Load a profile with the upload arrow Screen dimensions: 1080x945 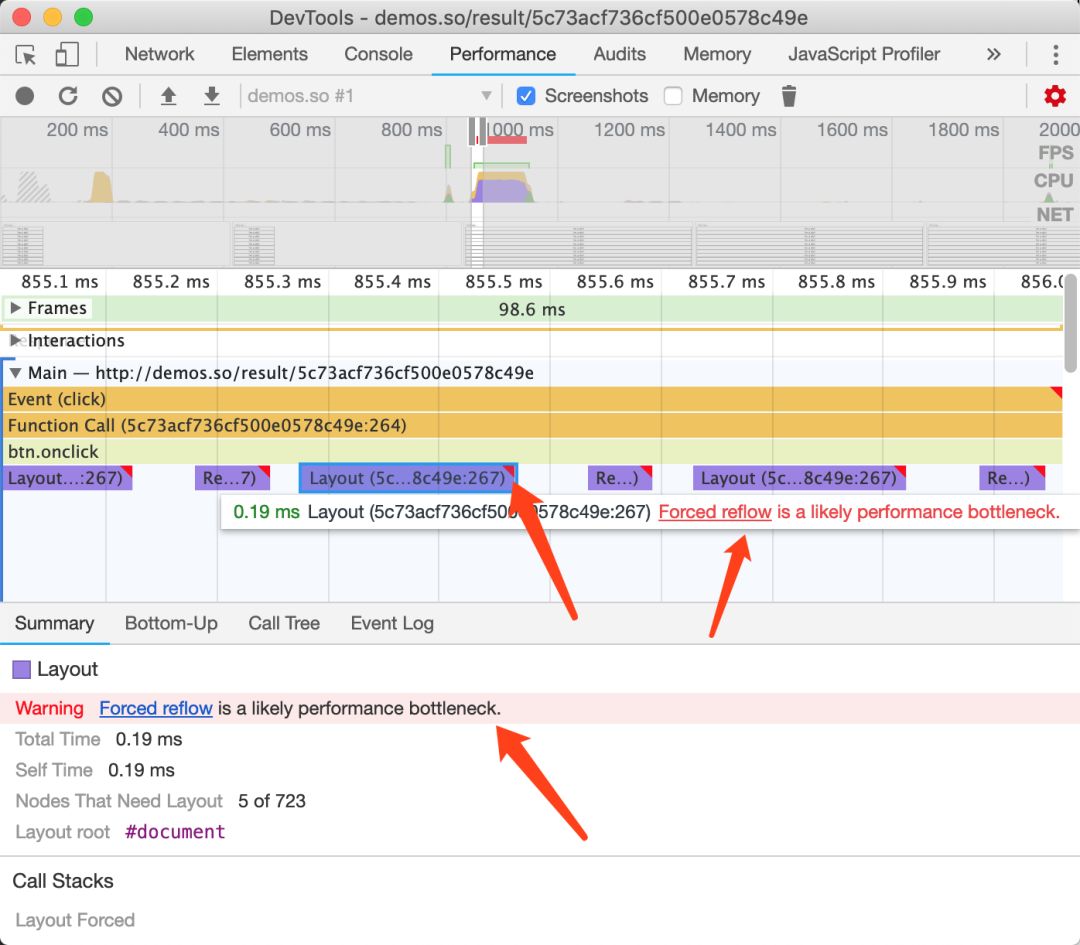tap(168, 96)
